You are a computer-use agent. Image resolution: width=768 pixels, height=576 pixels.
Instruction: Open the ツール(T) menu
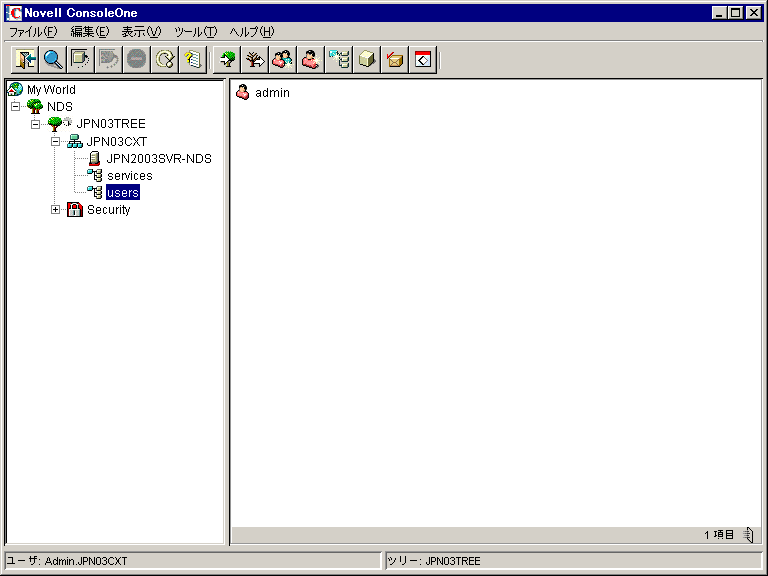click(x=195, y=32)
